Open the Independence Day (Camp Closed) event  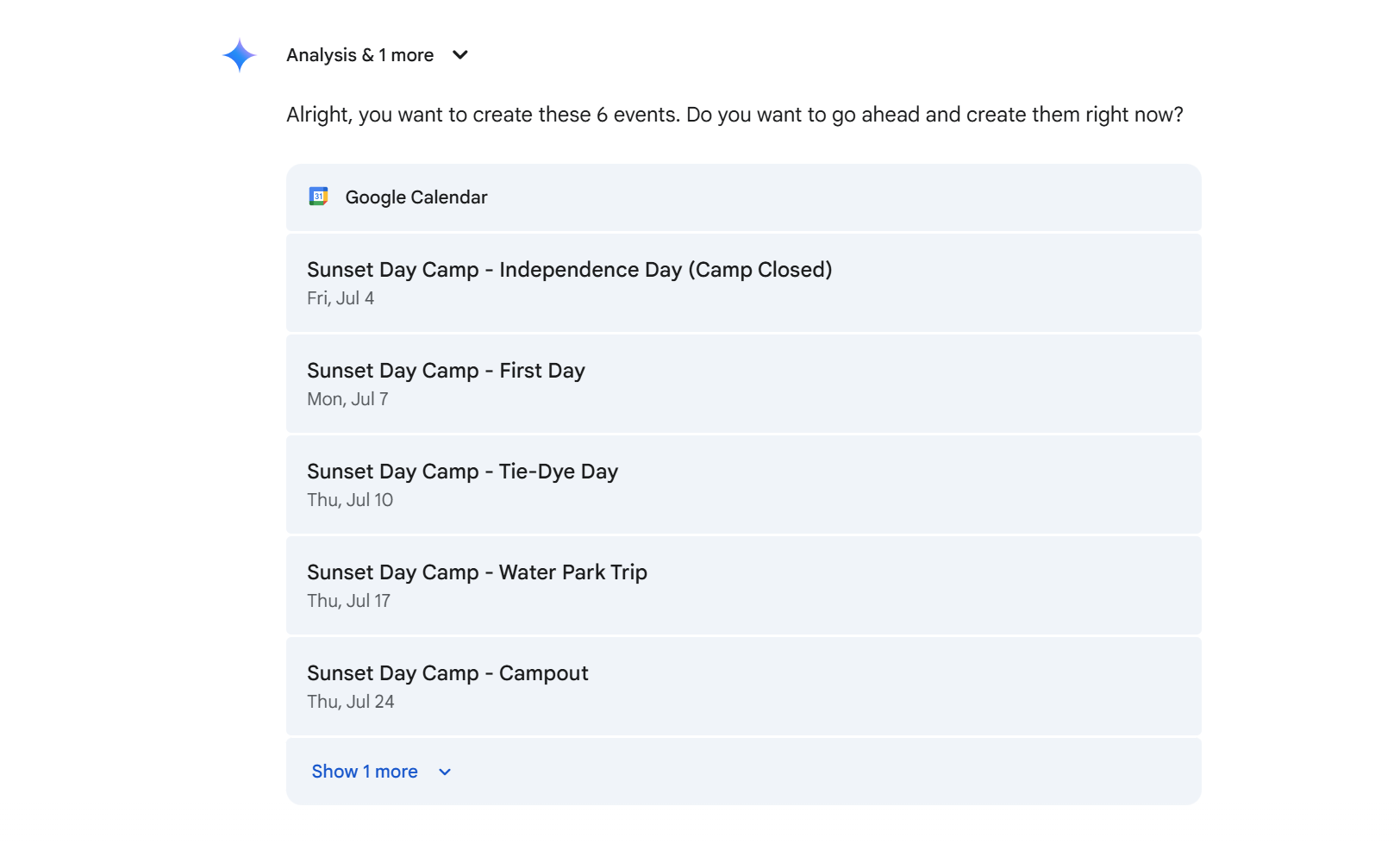[x=569, y=270]
